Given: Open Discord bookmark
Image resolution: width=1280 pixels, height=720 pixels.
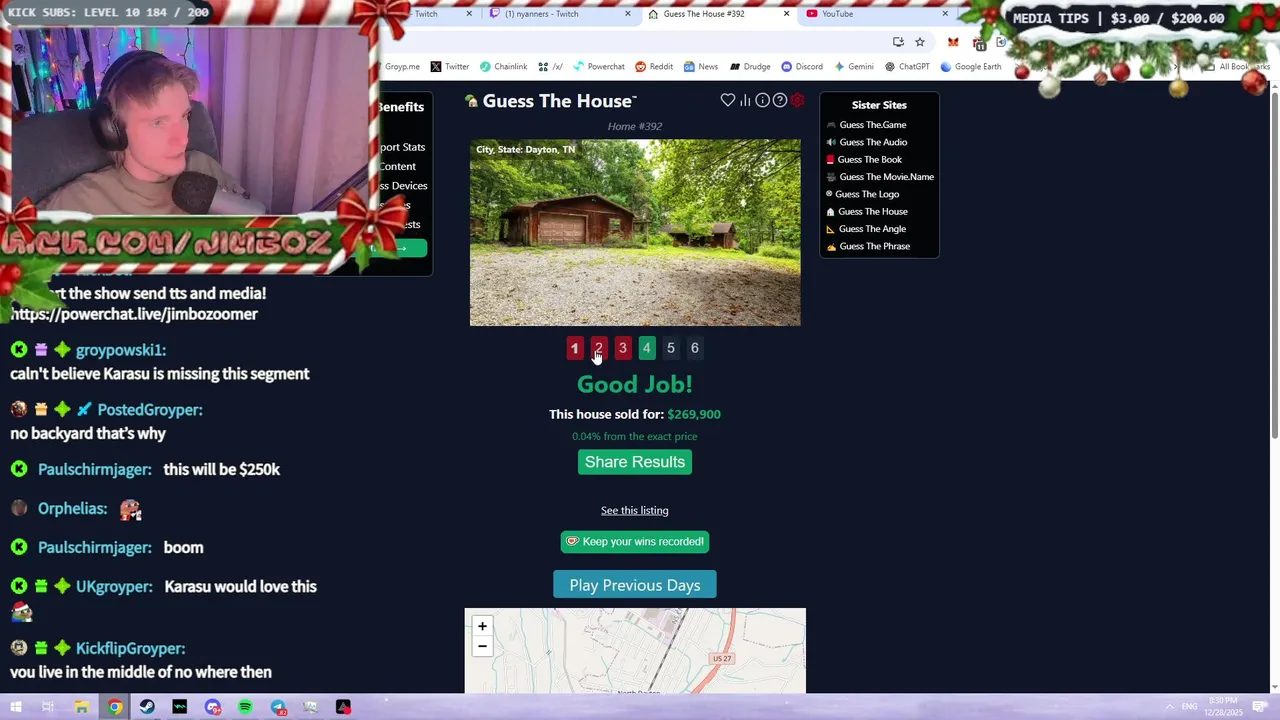Looking at the screenshot, I should [802, 67].
